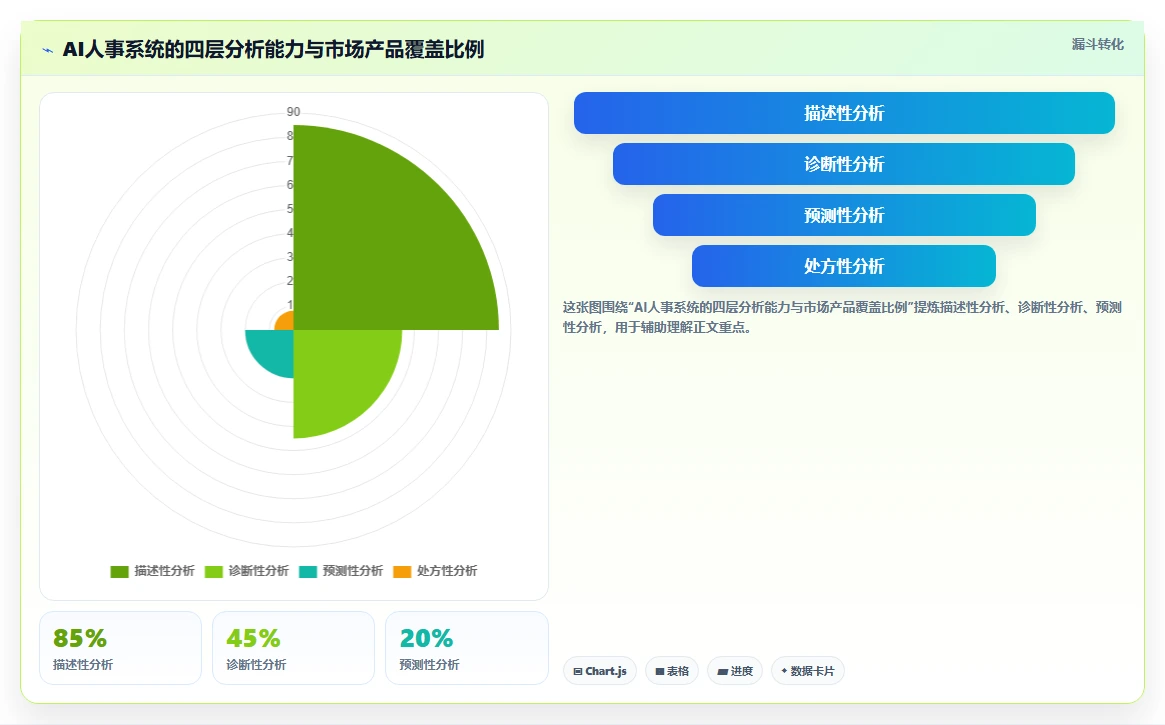Open the 45% 诊断性分析 data card

pyautogui.click(x=293, y=648)
